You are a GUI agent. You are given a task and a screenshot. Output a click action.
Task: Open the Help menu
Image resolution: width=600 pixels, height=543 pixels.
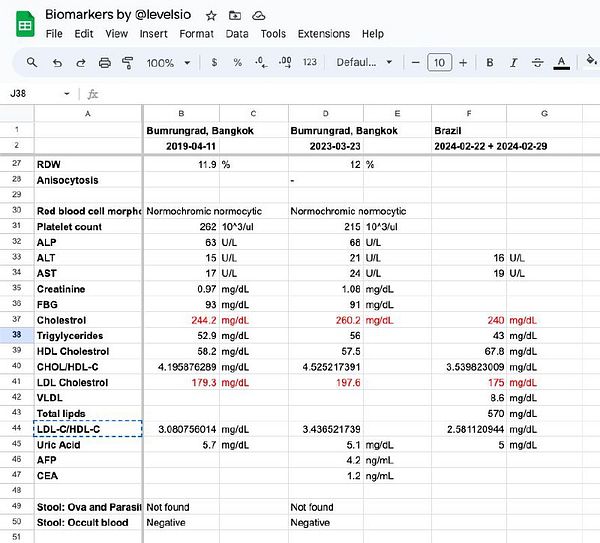373,34
